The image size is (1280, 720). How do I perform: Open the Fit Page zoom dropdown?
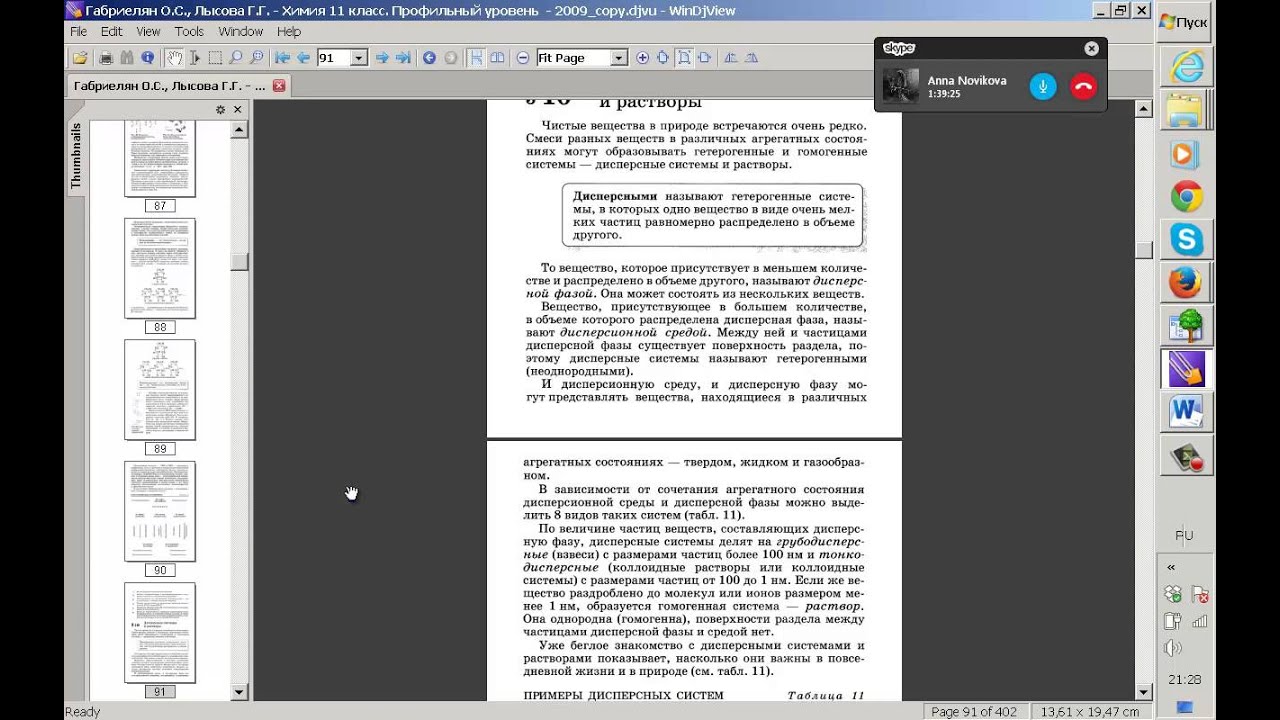point(619,58)
